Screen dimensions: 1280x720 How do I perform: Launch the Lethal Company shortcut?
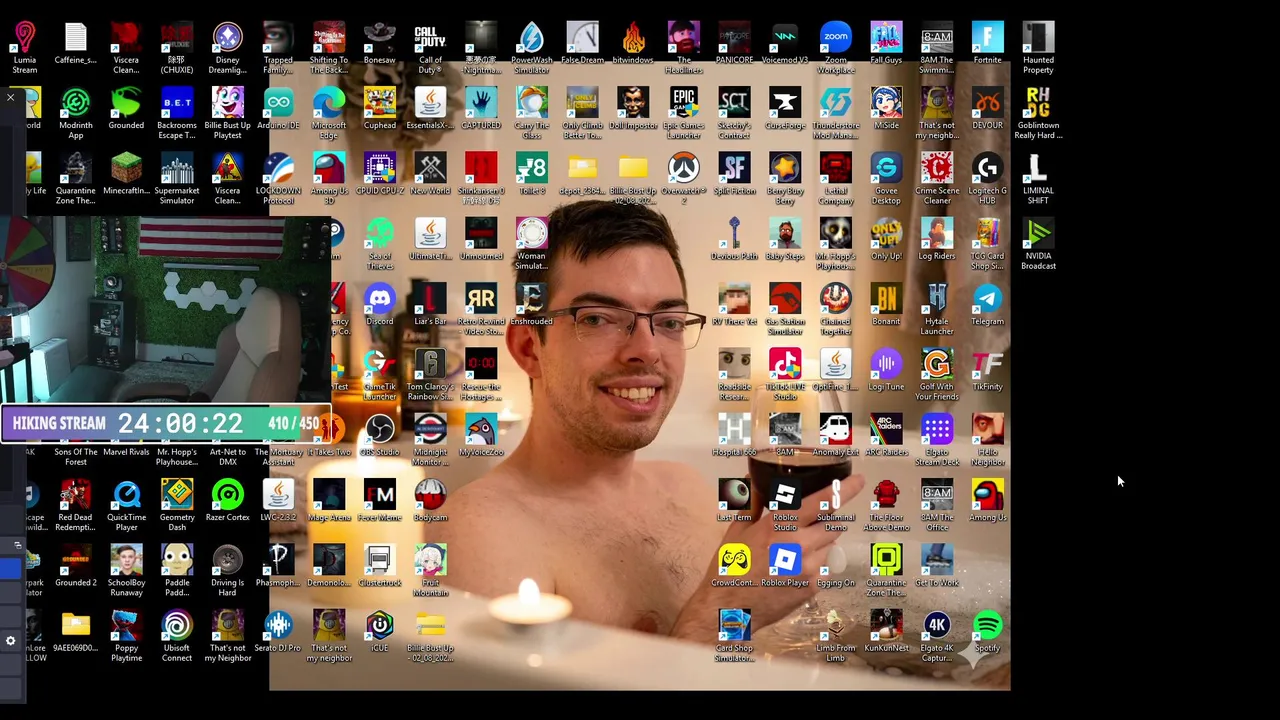[836, 179]
